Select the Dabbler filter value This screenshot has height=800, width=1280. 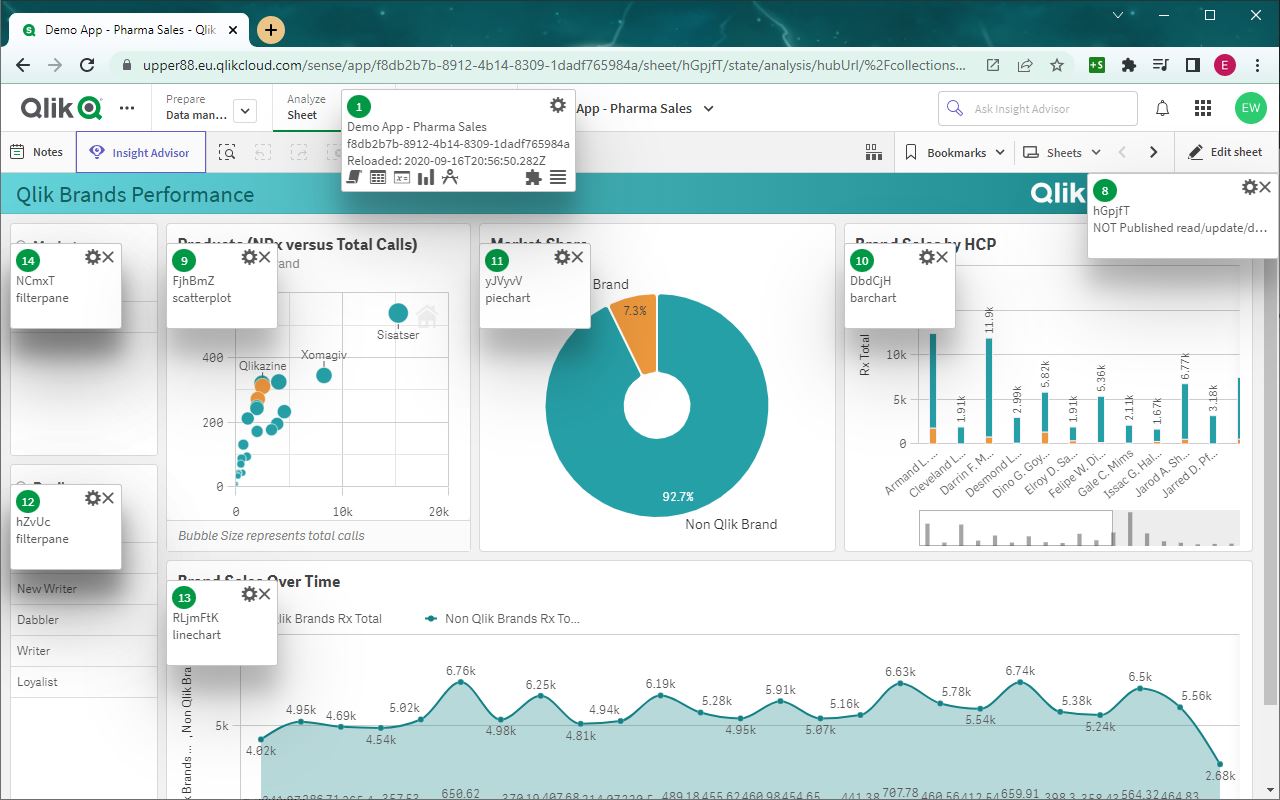click(x=38, y=620)
